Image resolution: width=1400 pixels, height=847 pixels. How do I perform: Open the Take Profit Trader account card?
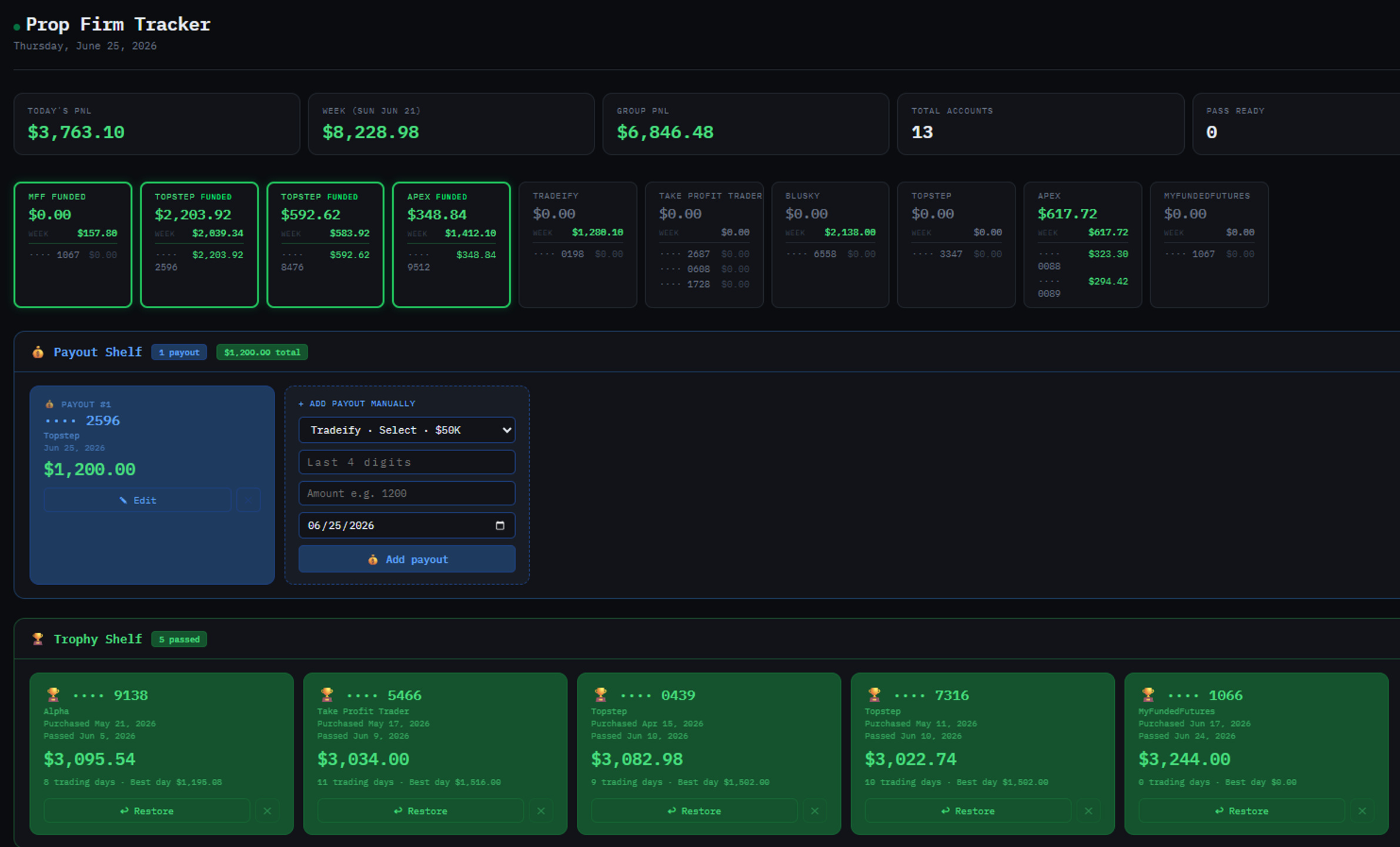click(704, 245)
